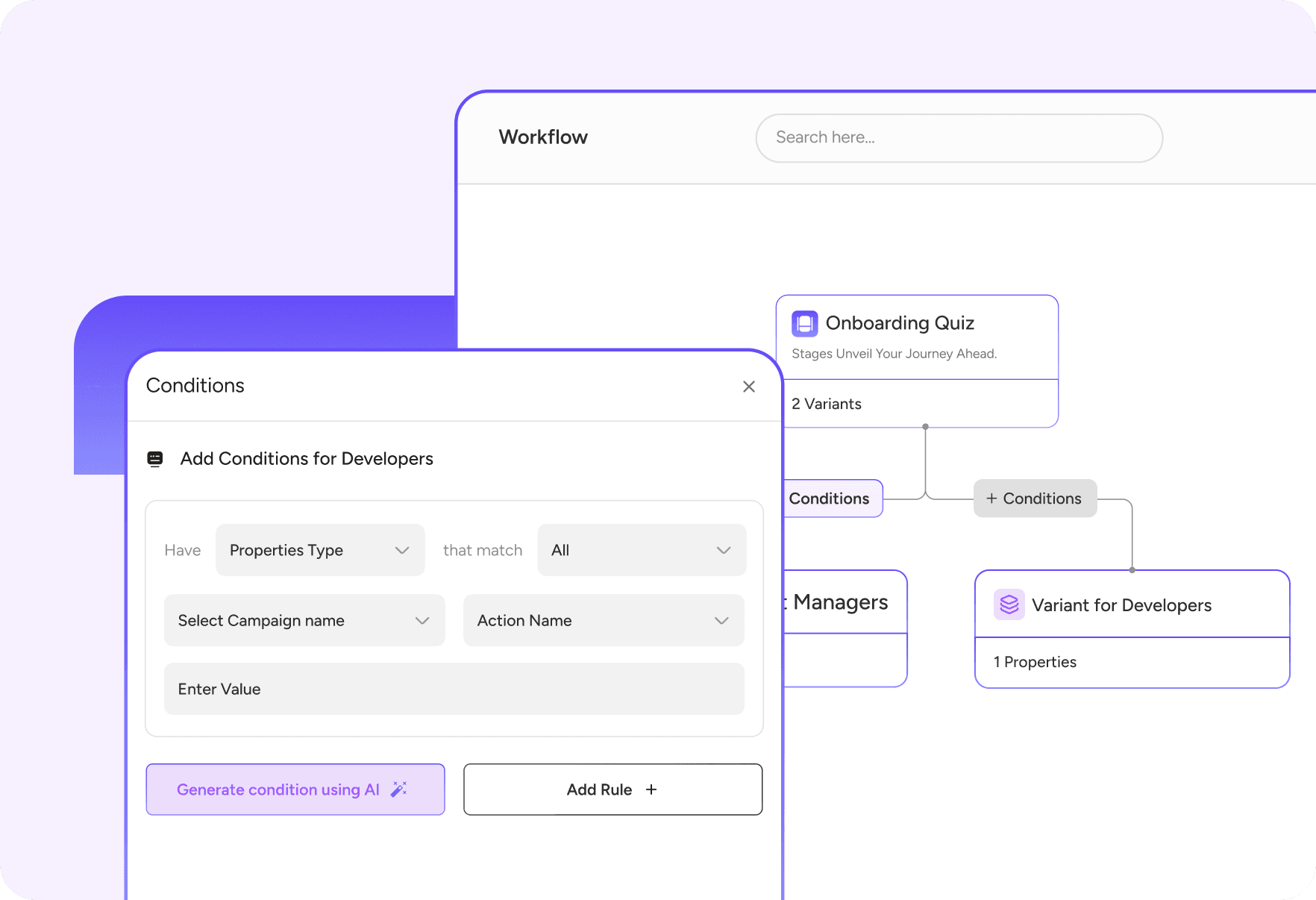Click the All dropdown chevron arrow
The image size is (1316, 900).
point(723,550)
